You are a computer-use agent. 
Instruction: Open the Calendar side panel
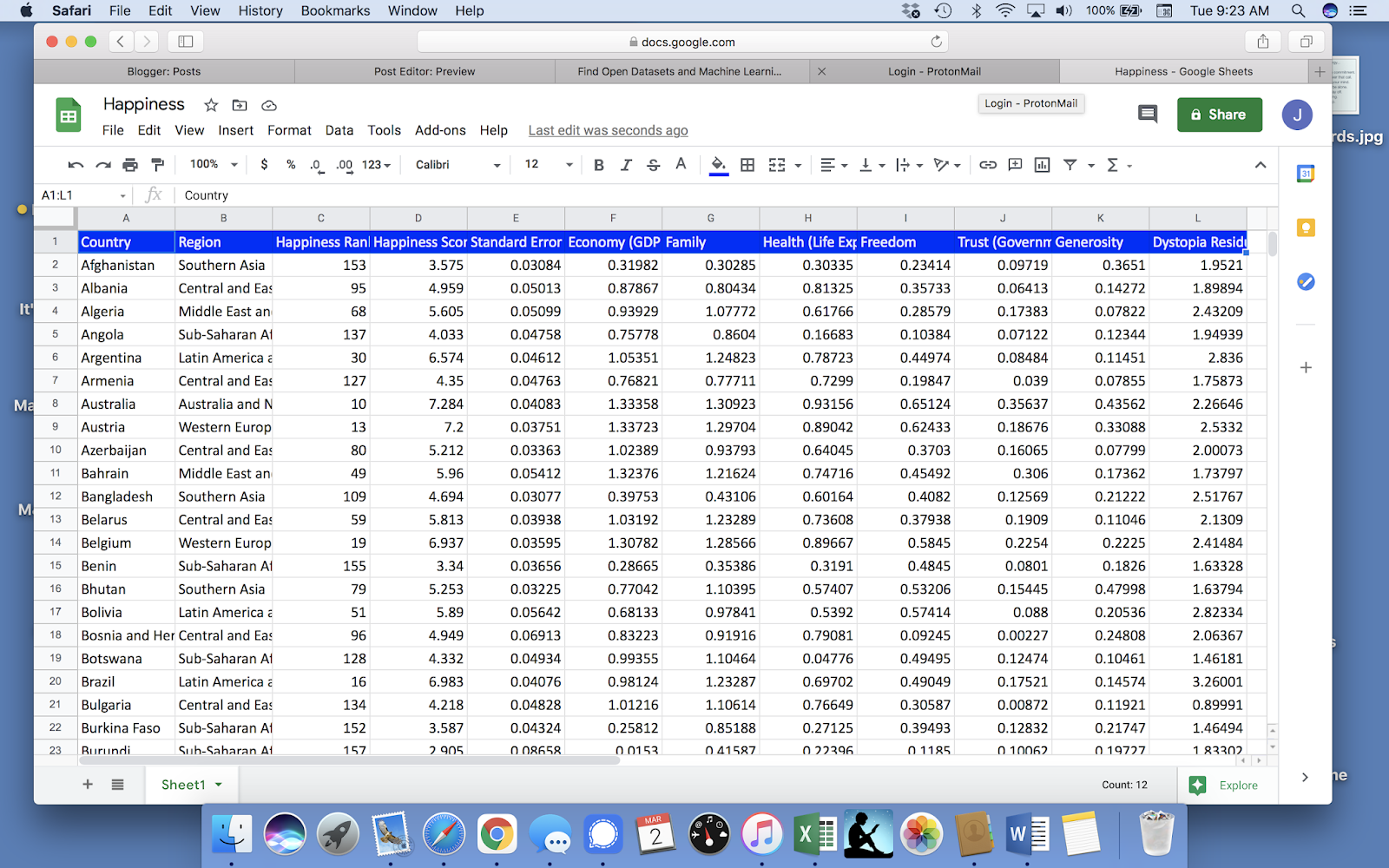(1306, 174)
